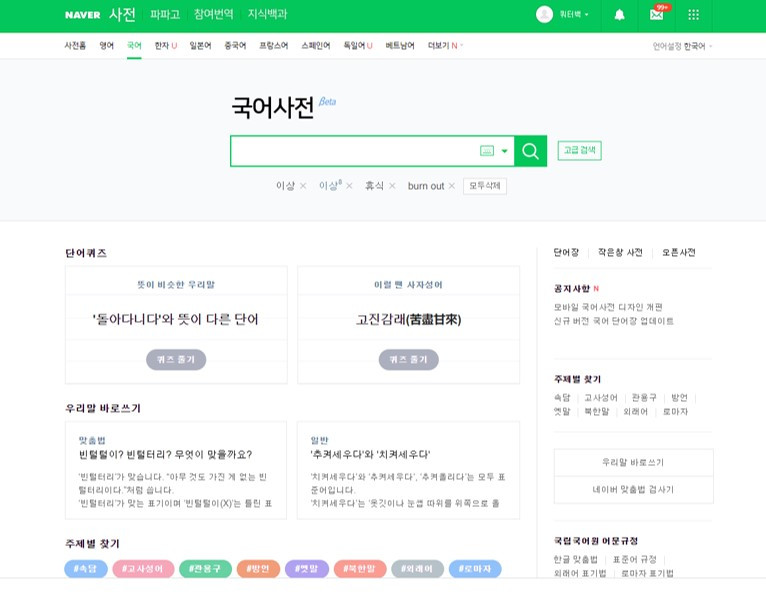Switch to the 일본어 dictionary tab
The height and width of the screenshot is (601, 766).
200,45
